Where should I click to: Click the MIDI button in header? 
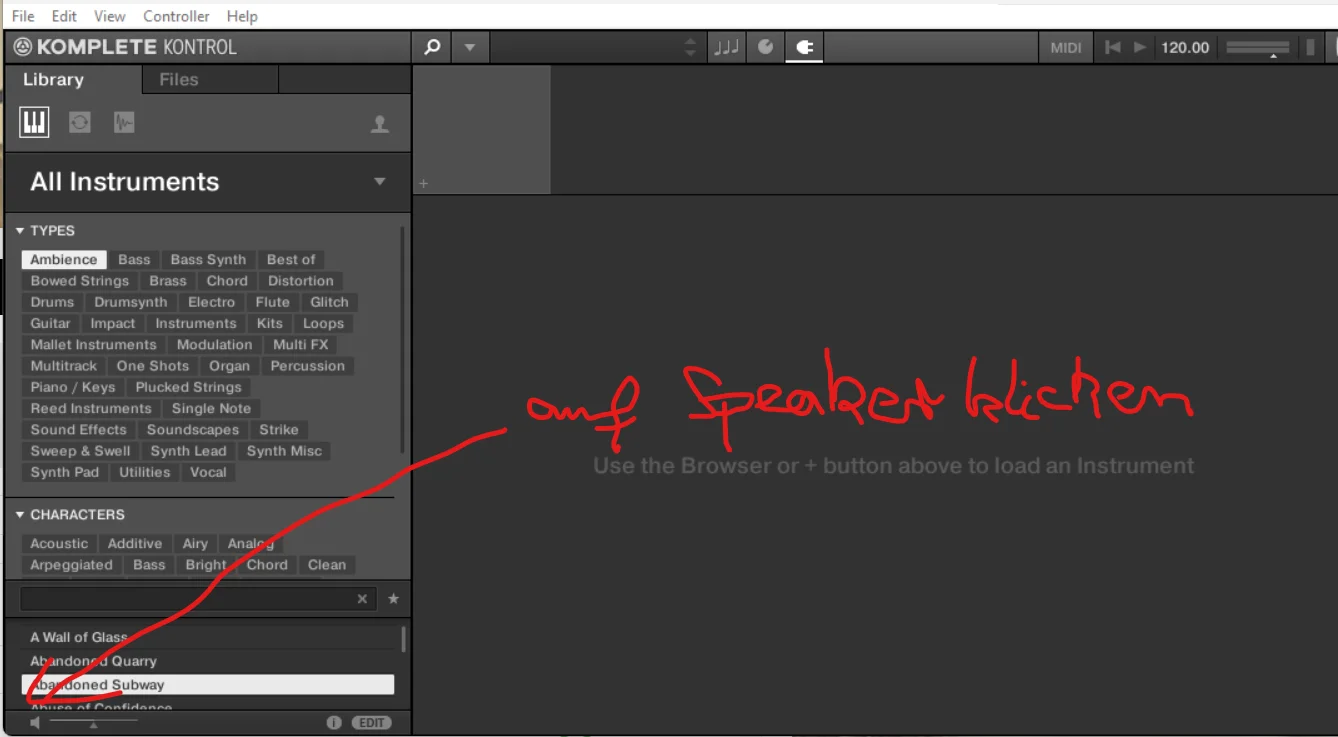[1066, 47]
